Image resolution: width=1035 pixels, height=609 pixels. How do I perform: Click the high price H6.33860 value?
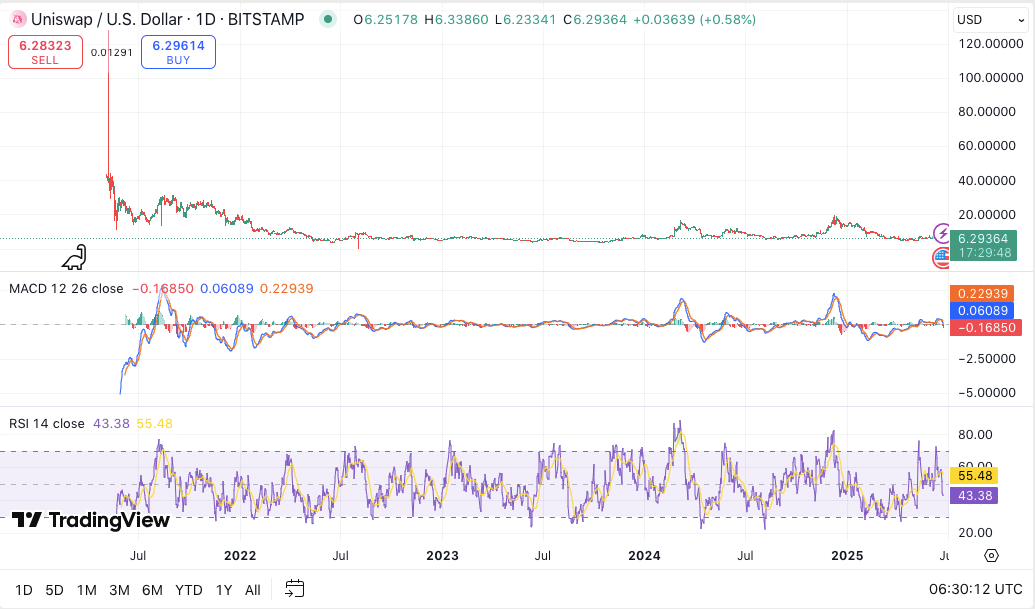[x=456, y=20]
